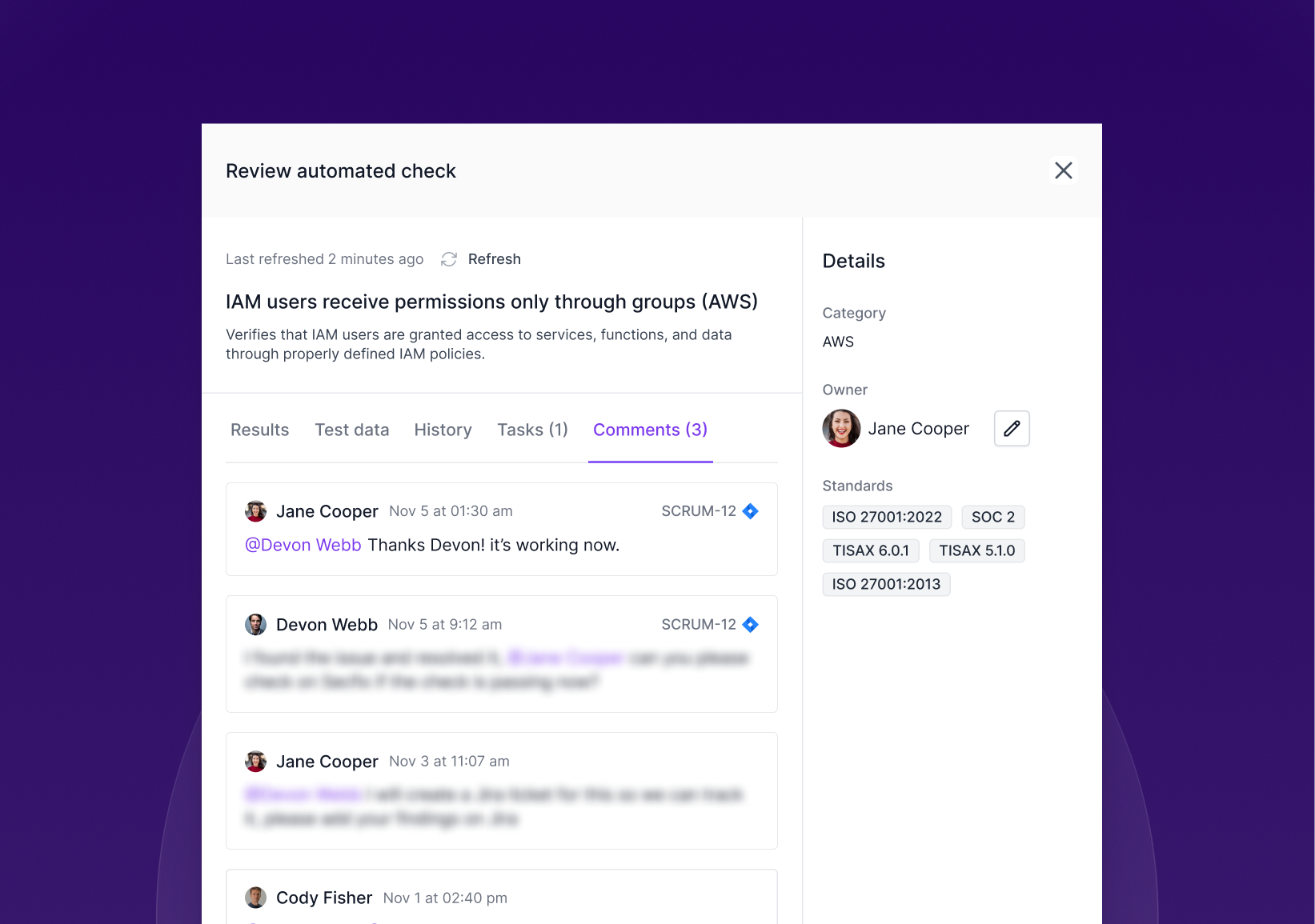The height and width of the screenshot is (924, 1315).
Task: Click 'Thanks Devon! it's working now.' comment text
Action: [494, 545]
